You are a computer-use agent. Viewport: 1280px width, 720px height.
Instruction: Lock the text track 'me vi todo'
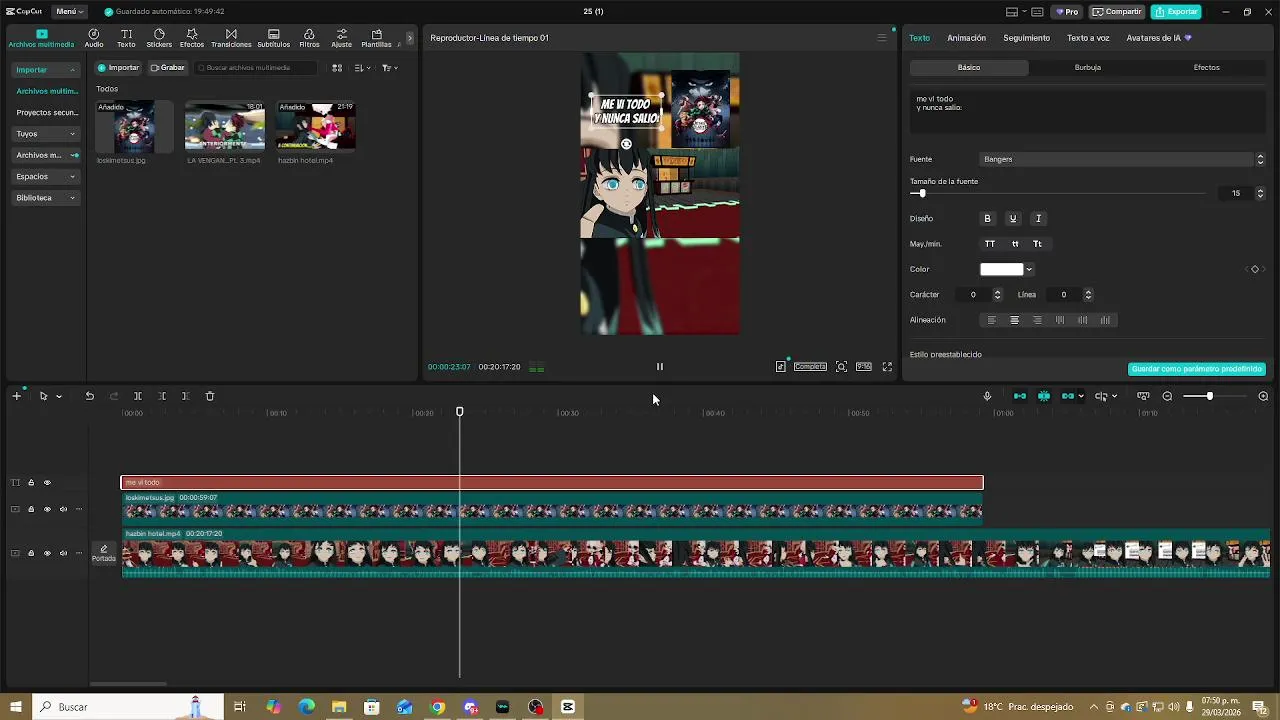click(31, 483)
